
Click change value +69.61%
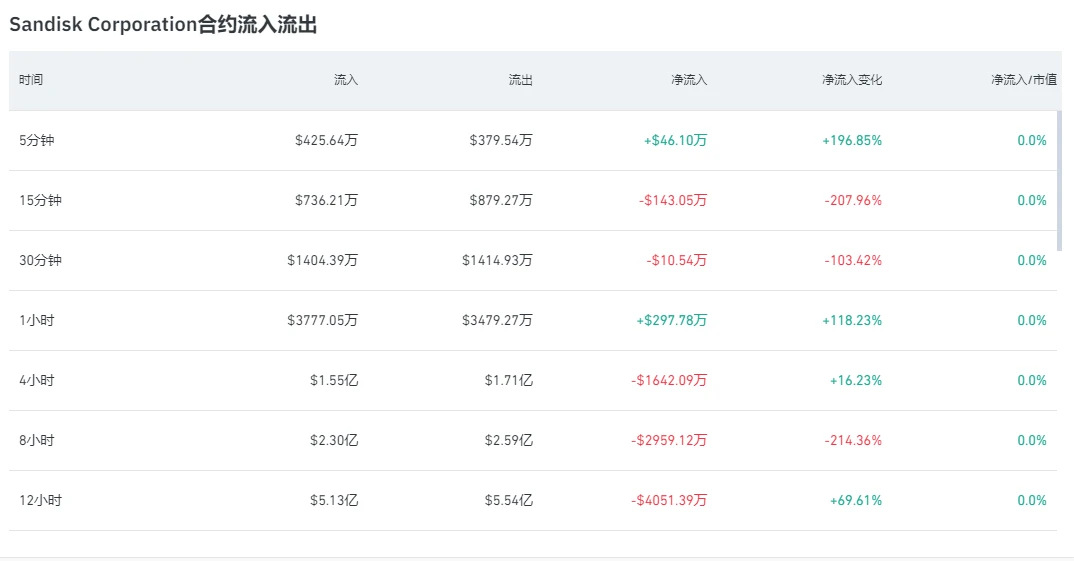click(856, 500)
